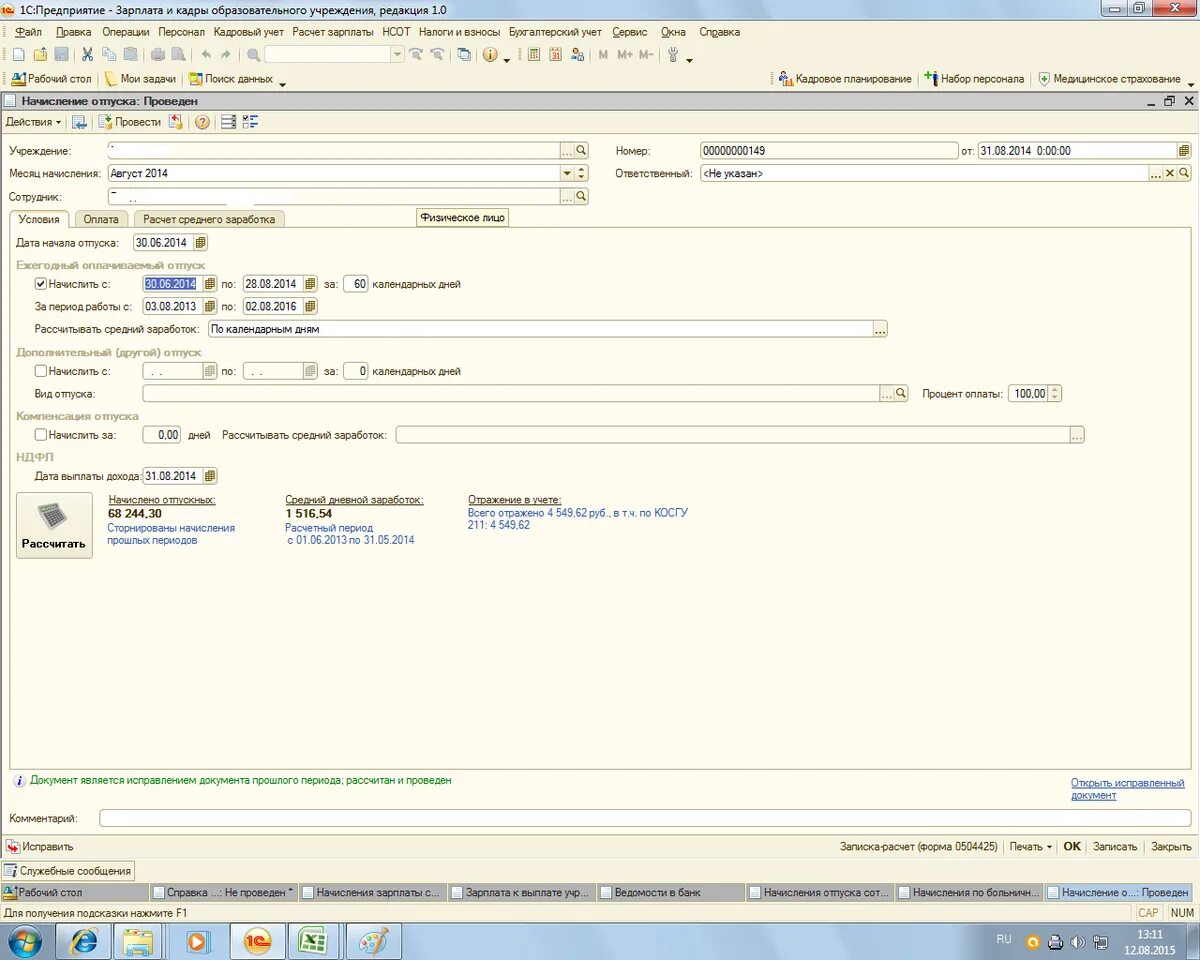Enable additional leave Начислить с checkbox
The image size is (1200, 960).
pos(41,371)
